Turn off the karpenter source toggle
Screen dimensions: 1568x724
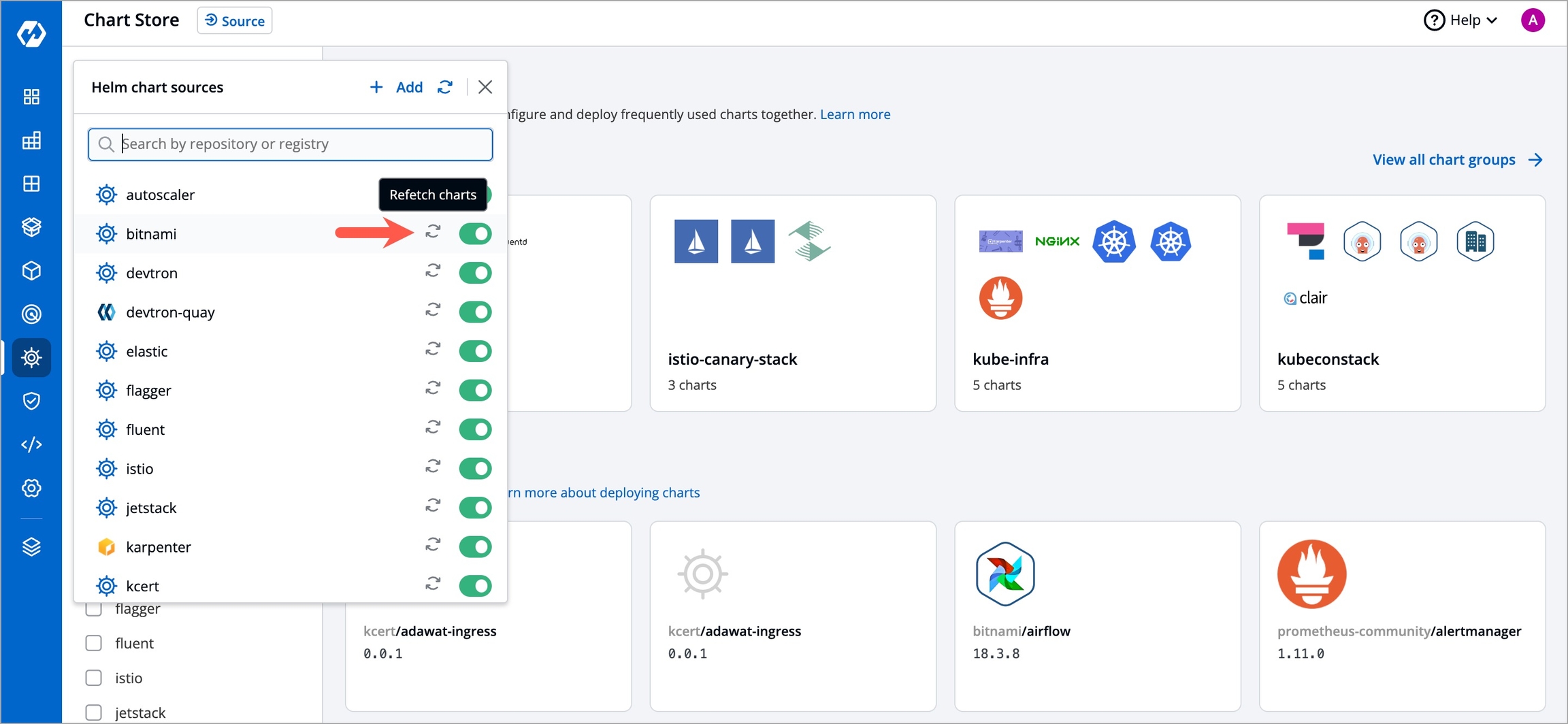[475, 546]
